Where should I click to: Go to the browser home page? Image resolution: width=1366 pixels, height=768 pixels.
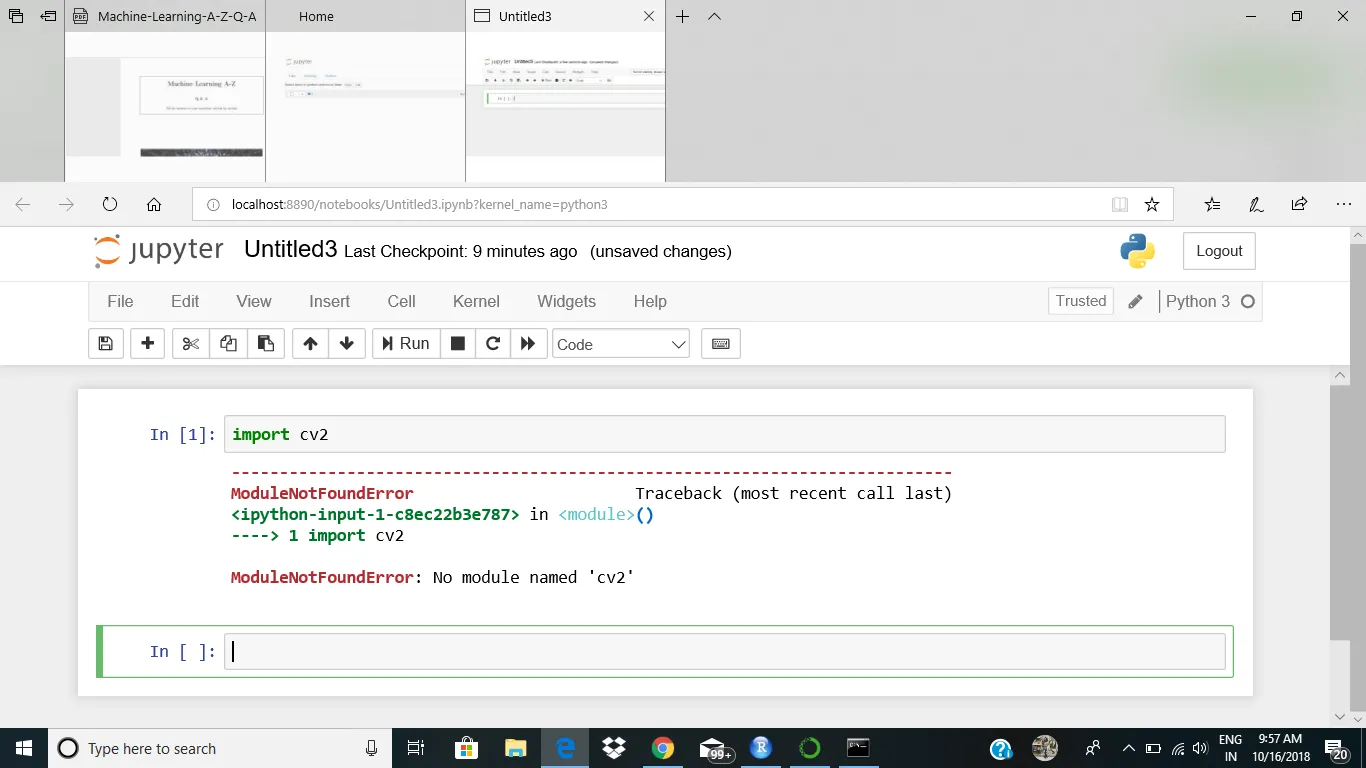(154, 204)
